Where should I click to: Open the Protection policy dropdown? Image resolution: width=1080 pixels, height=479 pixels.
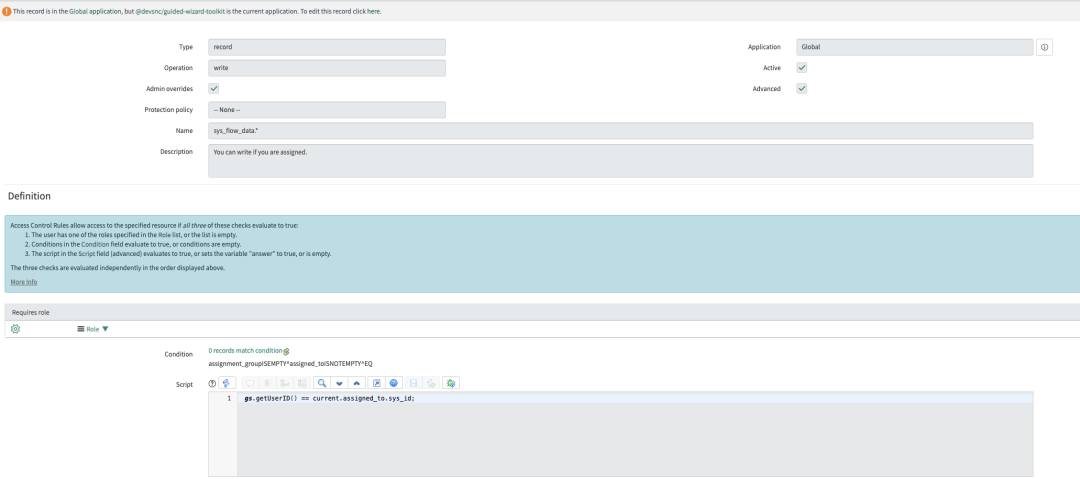326,110
